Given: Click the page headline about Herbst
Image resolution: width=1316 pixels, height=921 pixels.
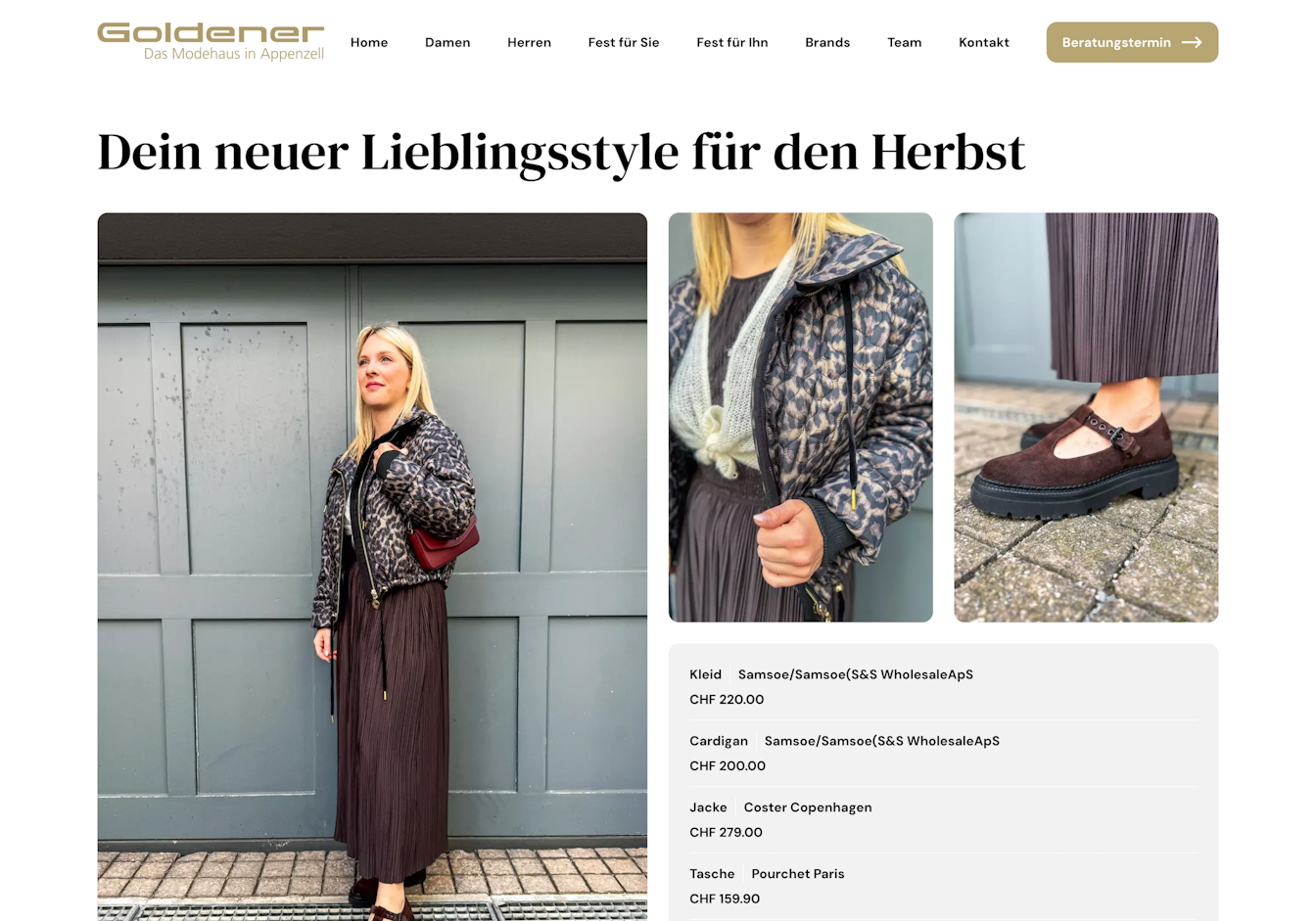Looking at the screenshot, I should tap(561, 153).
